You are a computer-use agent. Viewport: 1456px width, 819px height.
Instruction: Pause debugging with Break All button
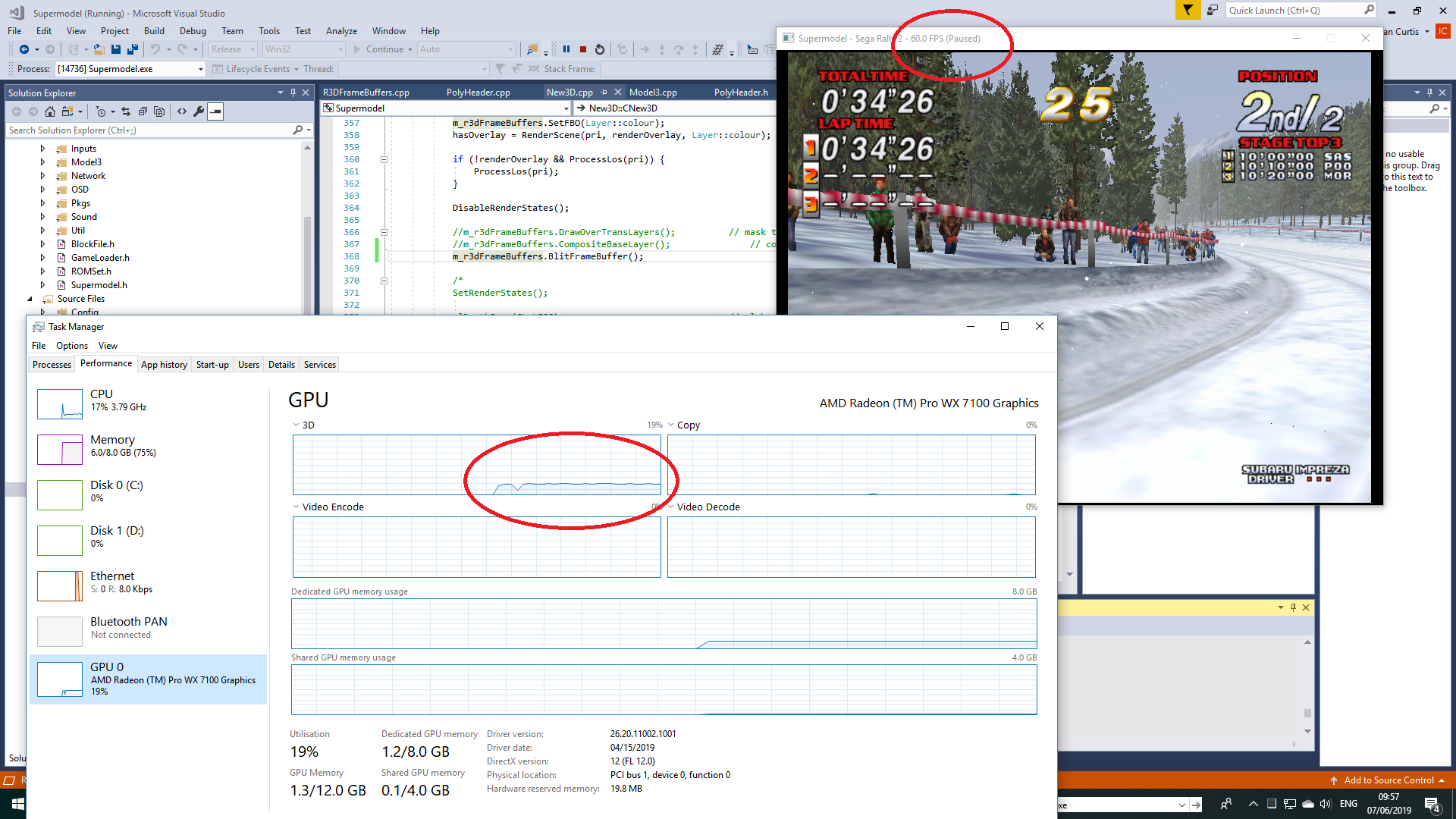566,49
